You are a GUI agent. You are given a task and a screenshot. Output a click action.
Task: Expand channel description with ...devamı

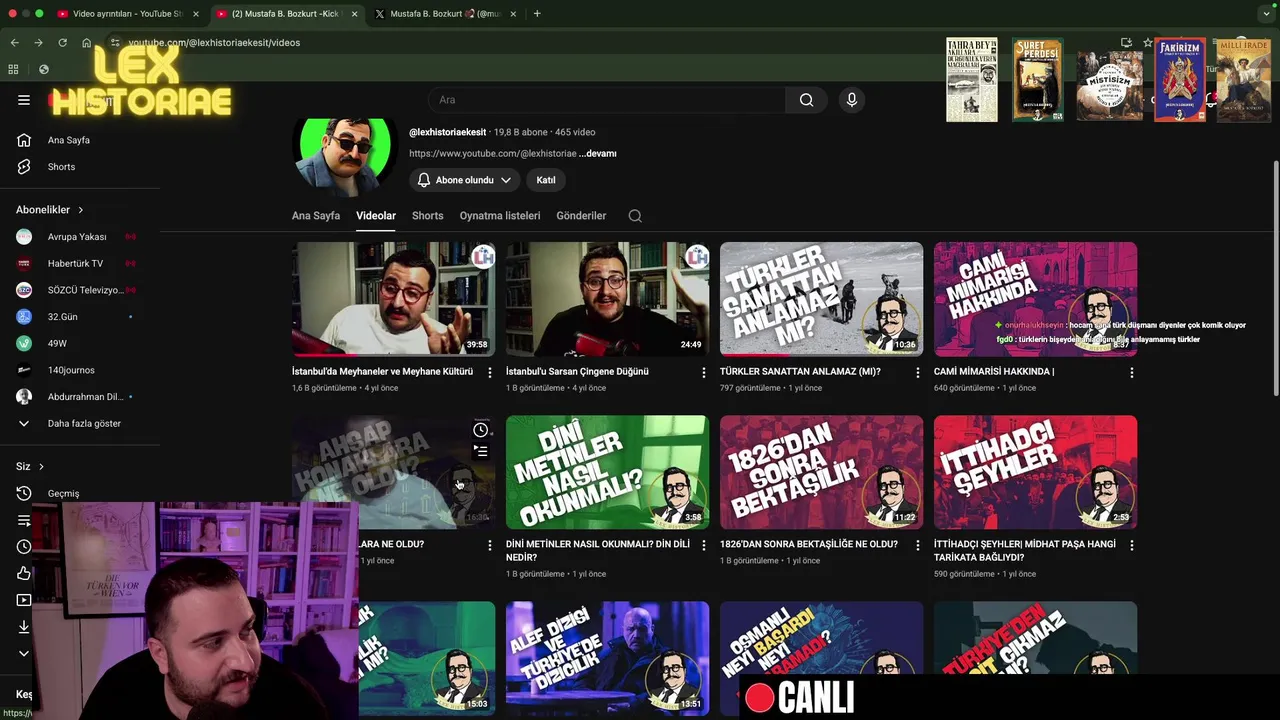click(598, 154)
